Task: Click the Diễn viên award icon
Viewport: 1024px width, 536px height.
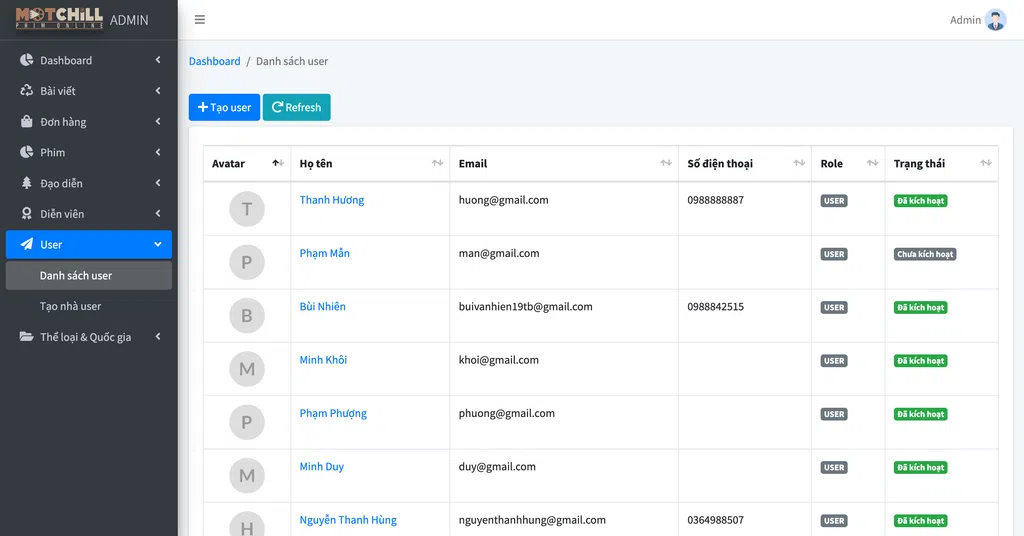Action: point(26,213)
